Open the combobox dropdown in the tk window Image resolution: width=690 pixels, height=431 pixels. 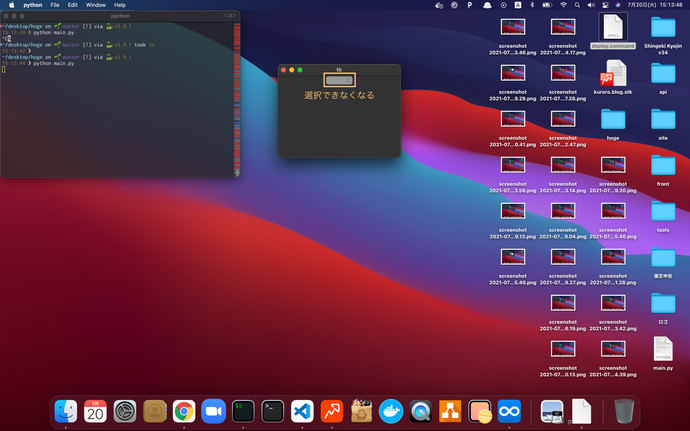tap(339, 80)
